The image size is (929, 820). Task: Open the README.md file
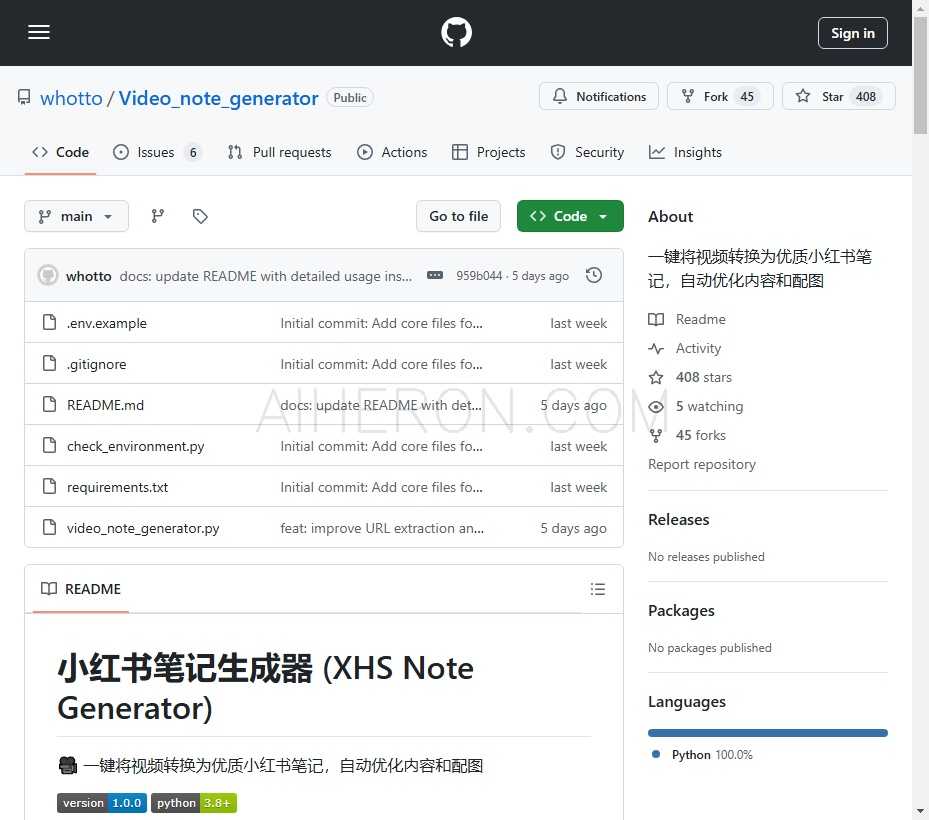[105, 405]
